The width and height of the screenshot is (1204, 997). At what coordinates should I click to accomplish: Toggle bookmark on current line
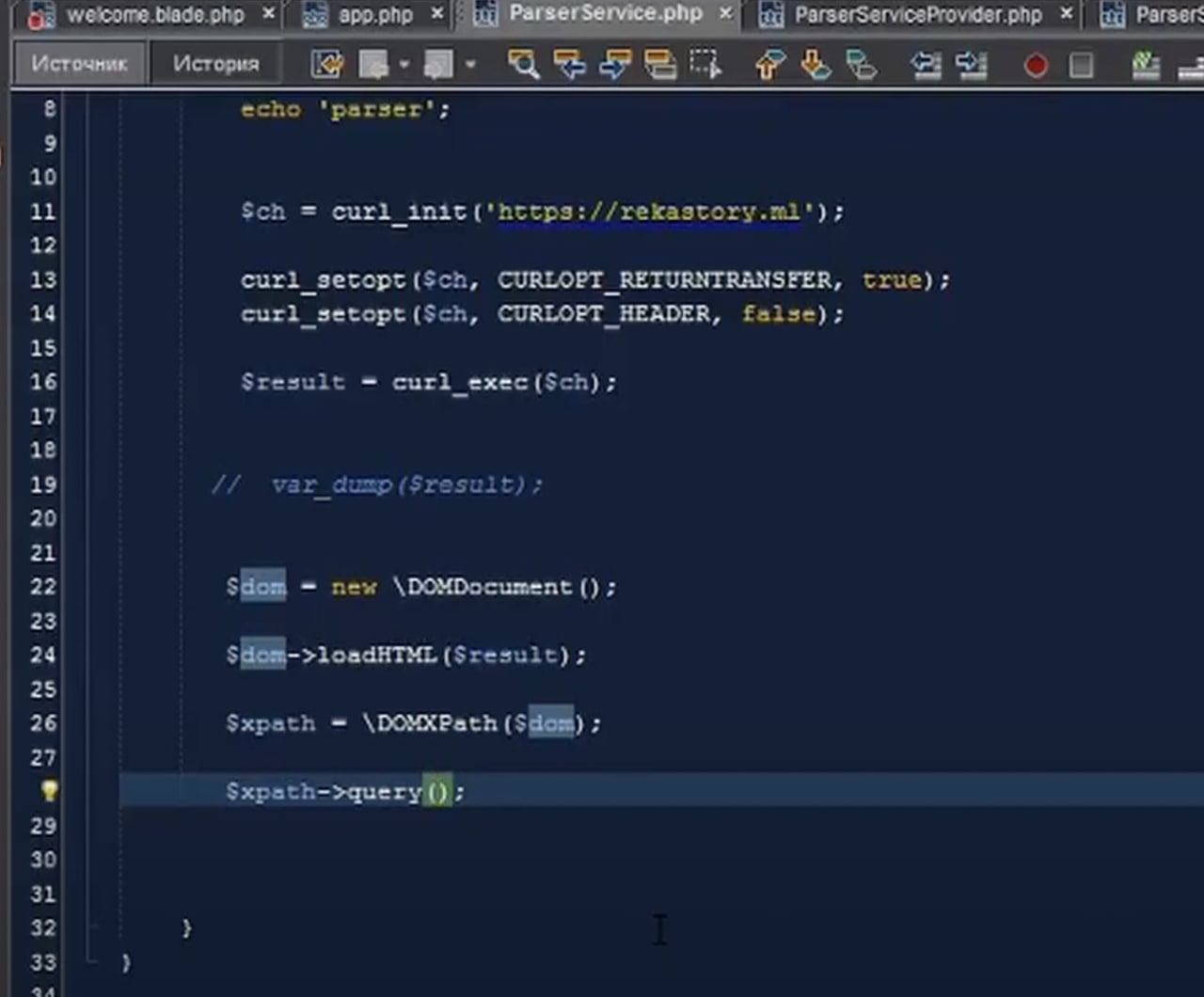[861, 64]
